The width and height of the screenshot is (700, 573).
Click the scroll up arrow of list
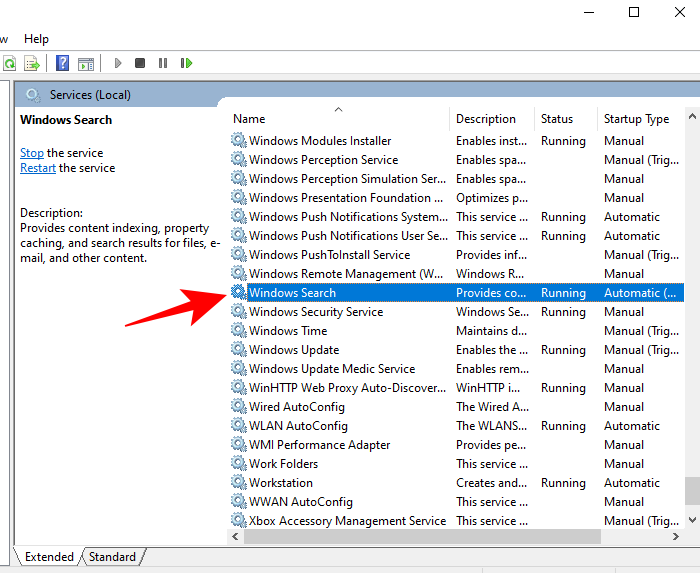692,116
